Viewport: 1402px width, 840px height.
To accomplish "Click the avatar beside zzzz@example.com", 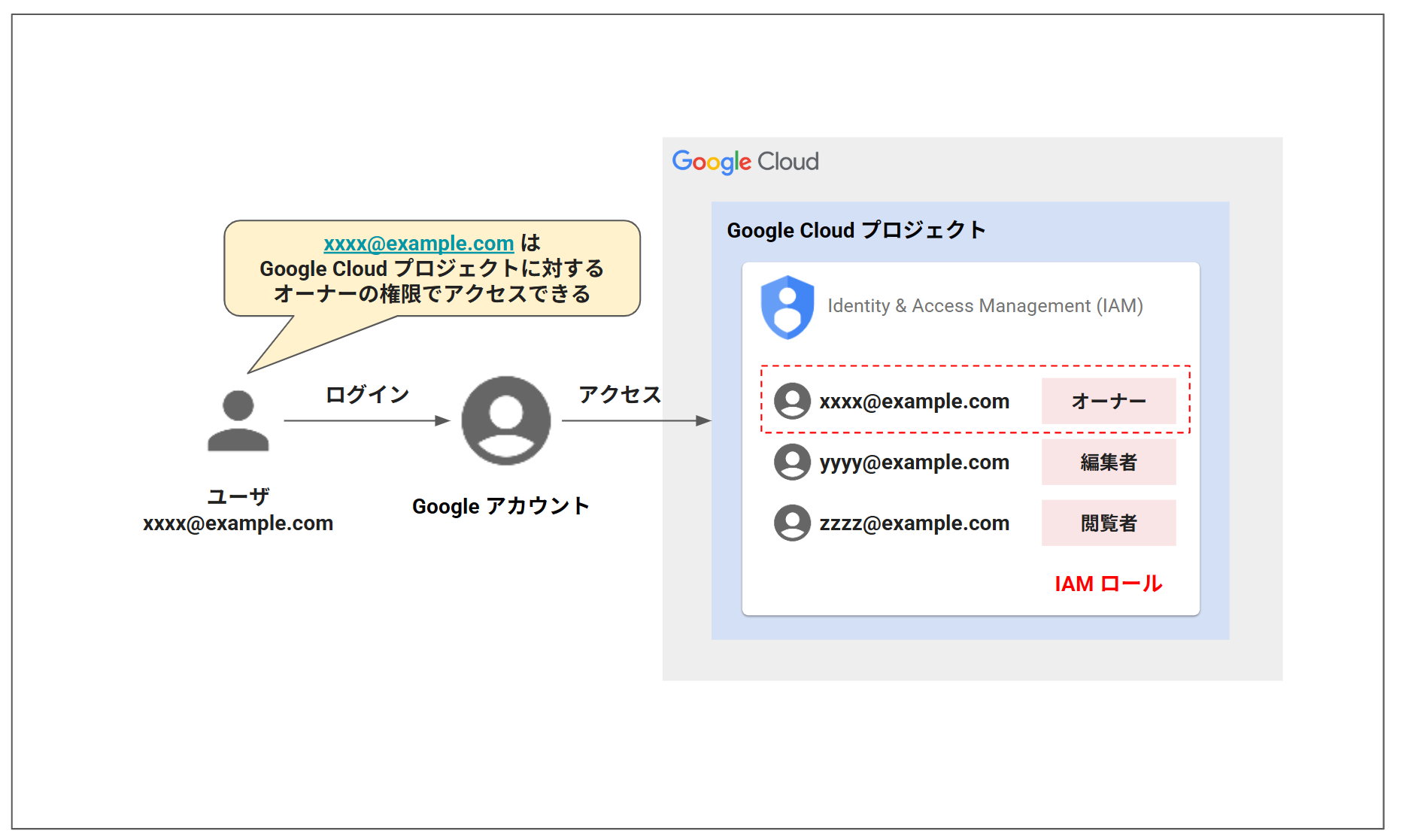I will 792,523.
